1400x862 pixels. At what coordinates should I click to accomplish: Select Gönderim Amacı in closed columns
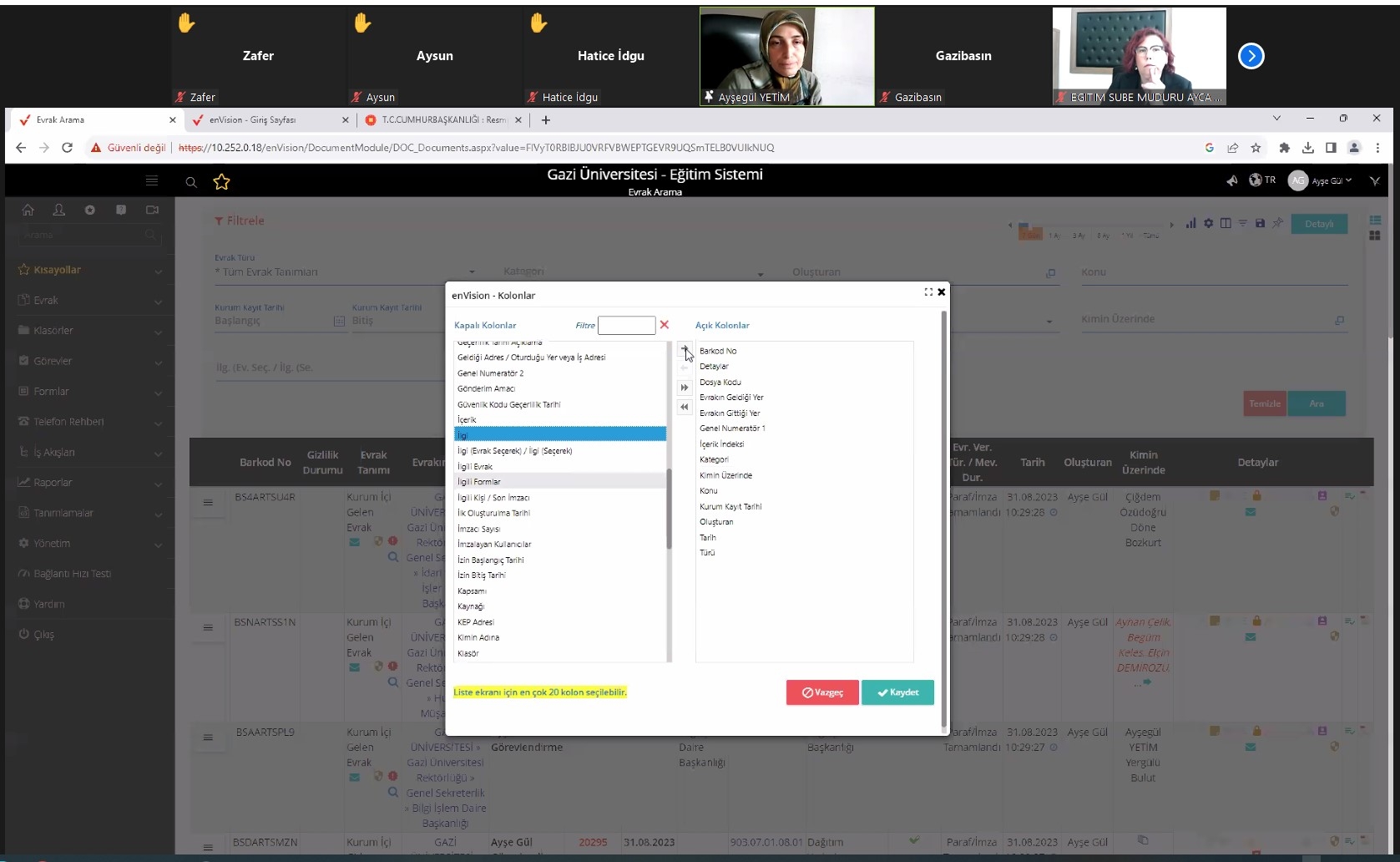pyautogui.click(x=559, y=388)
